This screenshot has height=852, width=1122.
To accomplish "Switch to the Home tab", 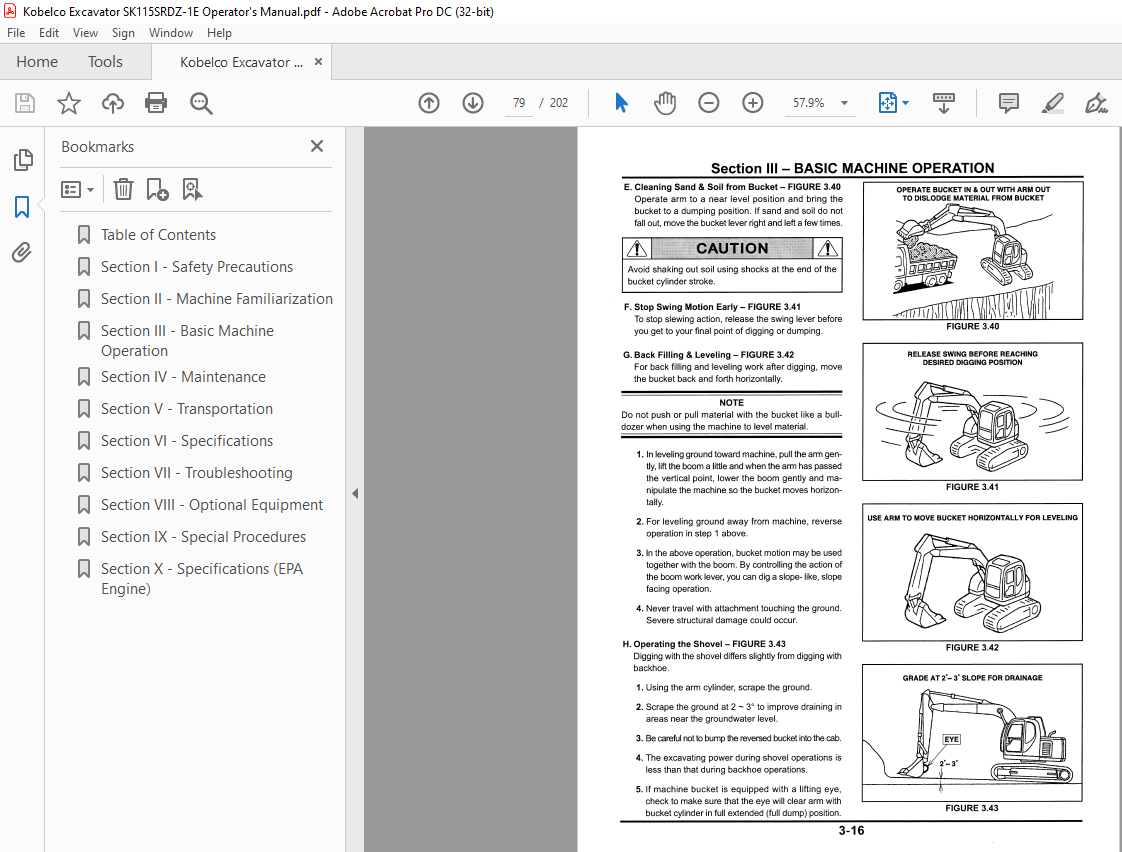I will (x=37, y=62).
